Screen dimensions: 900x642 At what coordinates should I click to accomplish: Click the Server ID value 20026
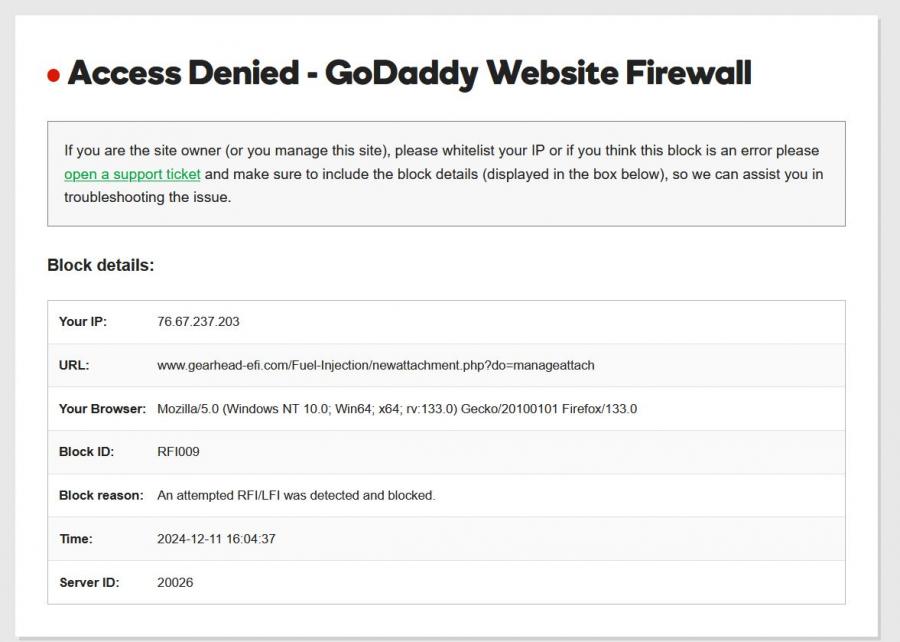175,582
